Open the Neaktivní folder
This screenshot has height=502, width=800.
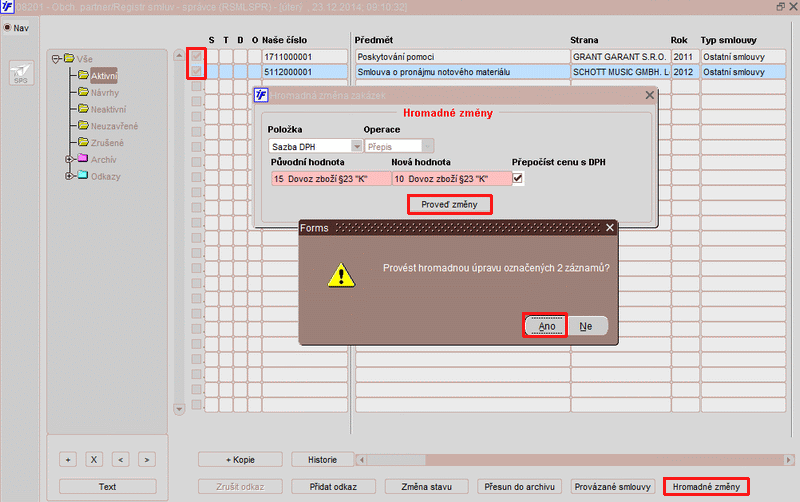click(x=108, y=109)
